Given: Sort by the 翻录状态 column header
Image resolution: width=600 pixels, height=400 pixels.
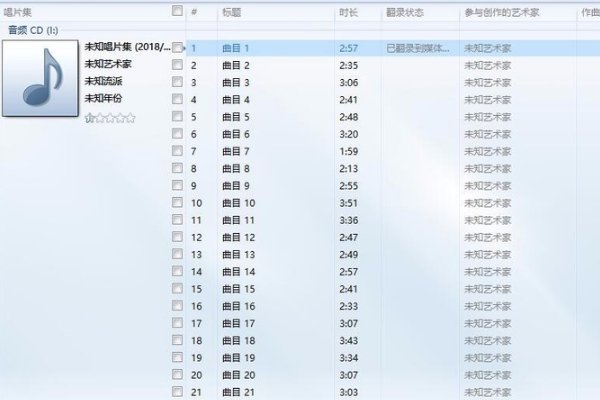Looking at the screenshot, I should pos(405,13).
